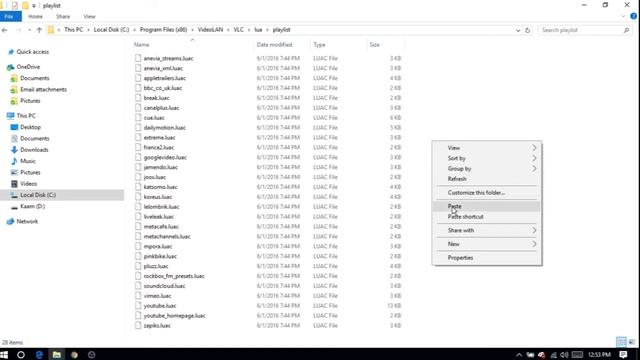
Task: Click the volume speaker tray icon
Action: click(x=564, y=355)
